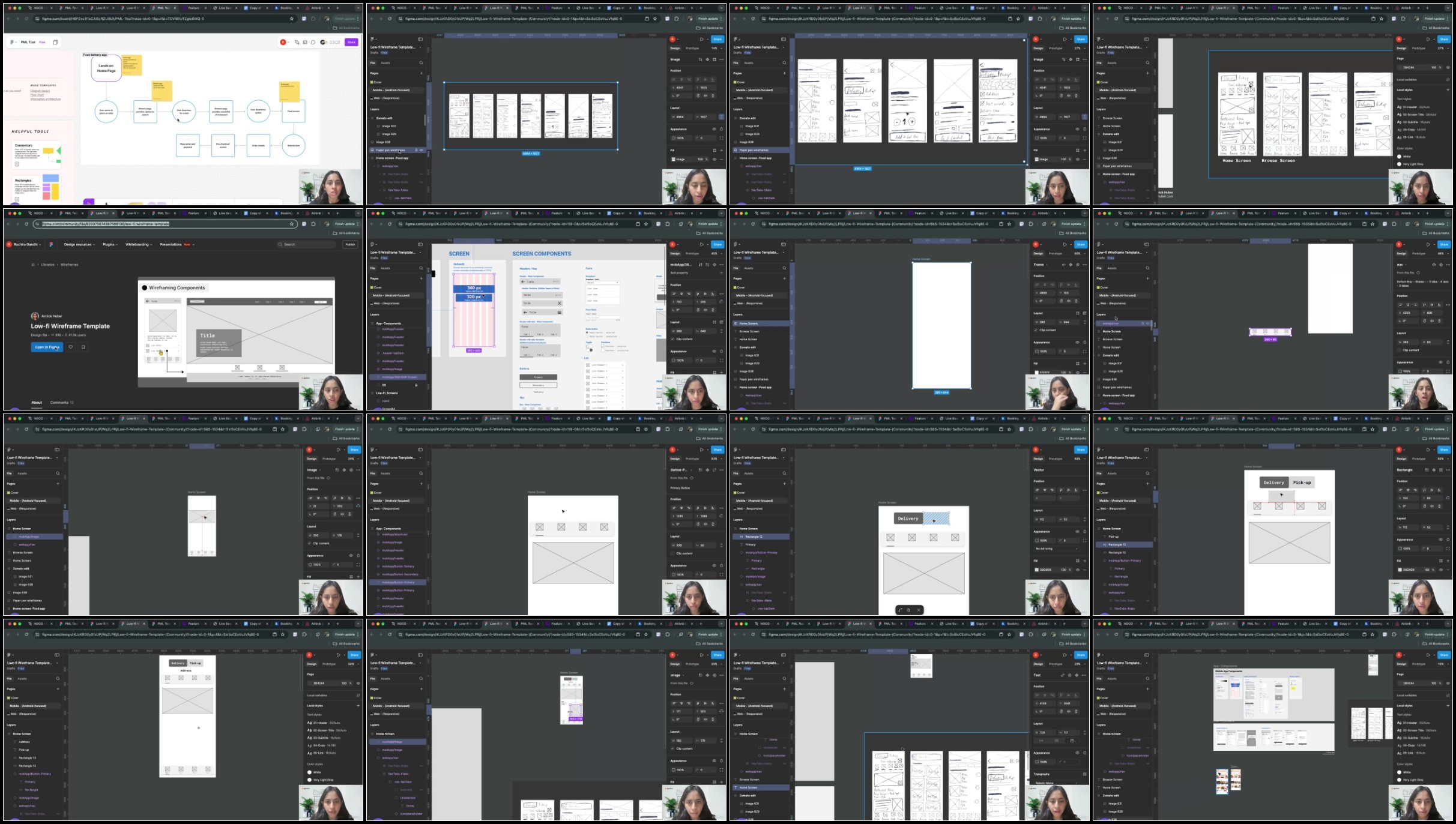Click Publish button on community page
1456x824 pixels.
(350, 244)
